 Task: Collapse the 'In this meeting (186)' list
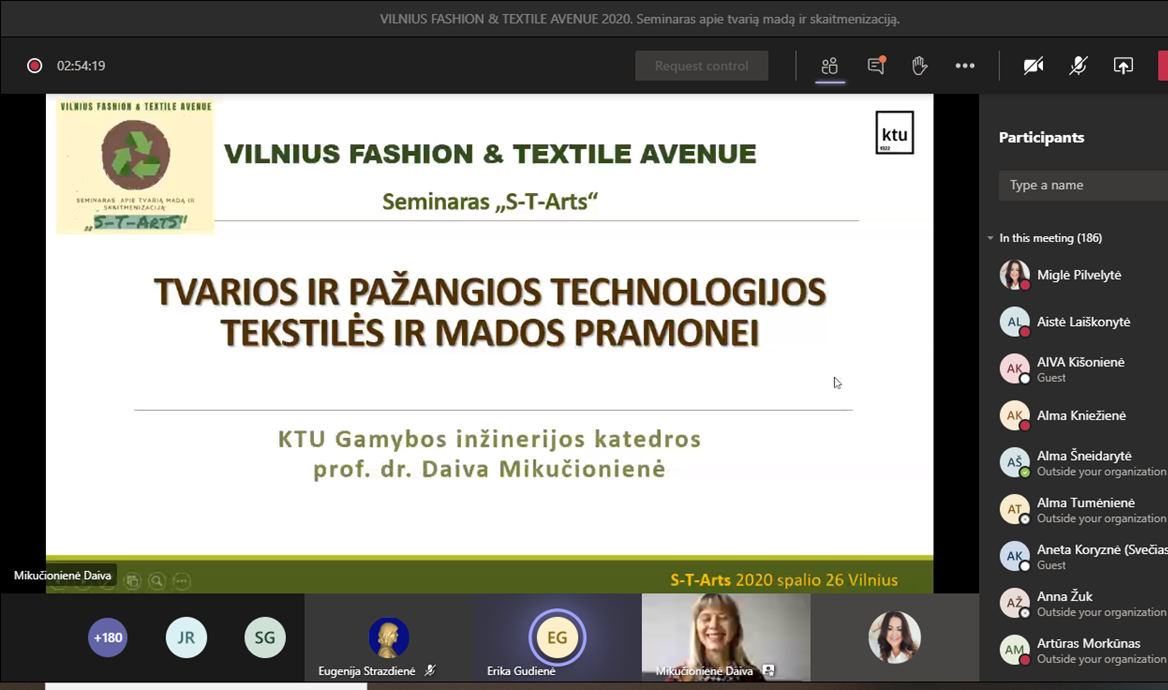990,238
